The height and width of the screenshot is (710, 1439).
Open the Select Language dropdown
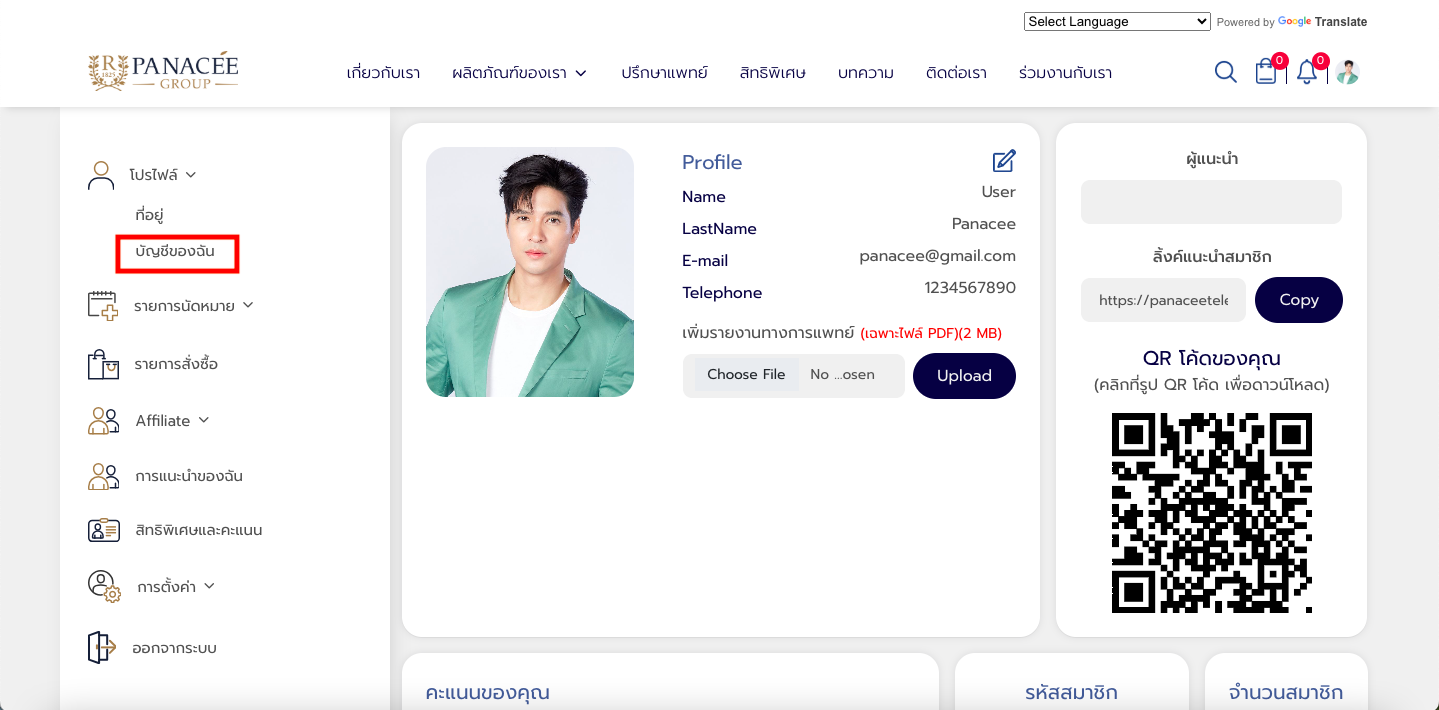(x=1117, y=21)
